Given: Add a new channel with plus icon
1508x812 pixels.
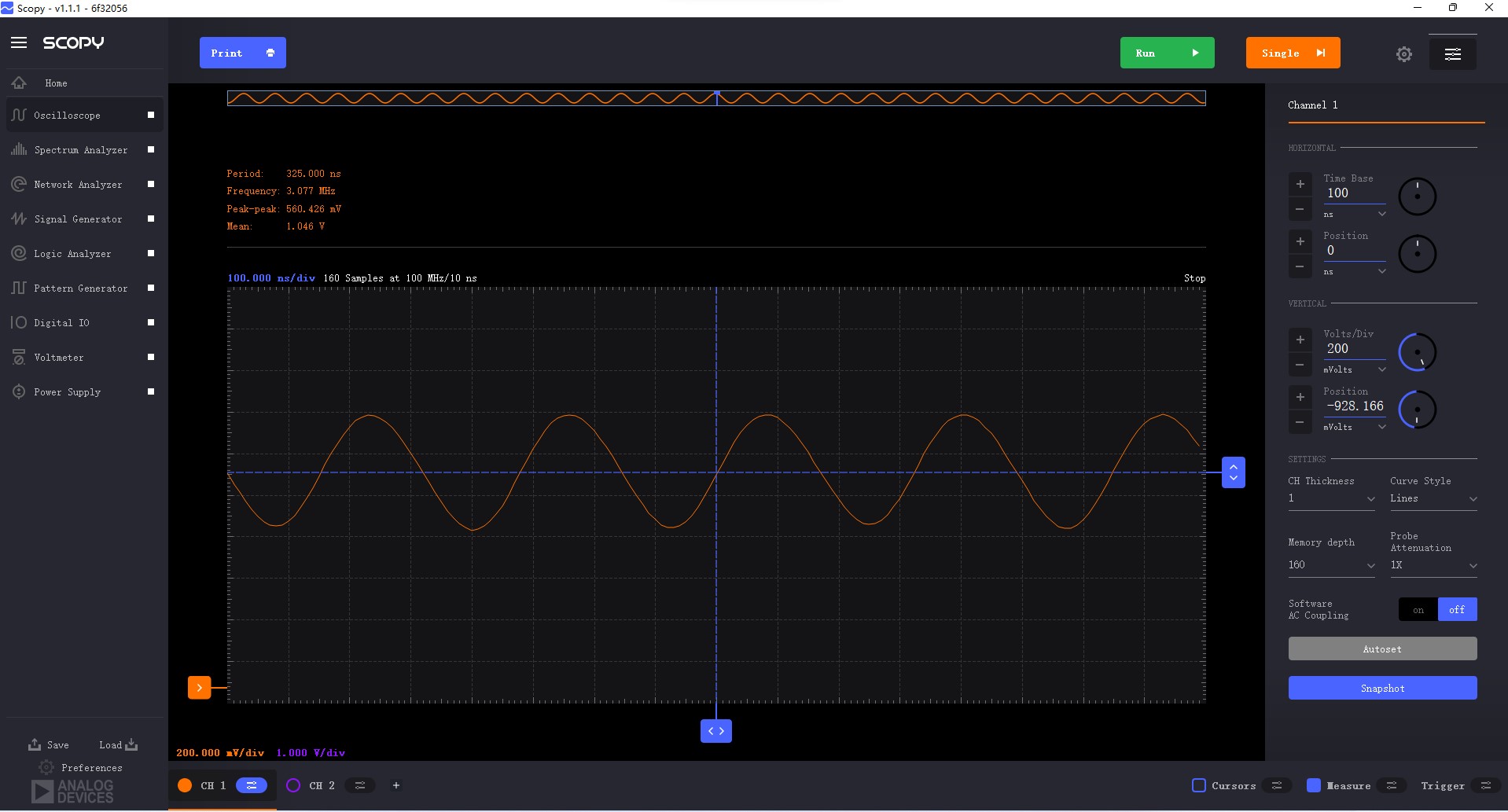Looking at the screenshot, I should 396,785.
